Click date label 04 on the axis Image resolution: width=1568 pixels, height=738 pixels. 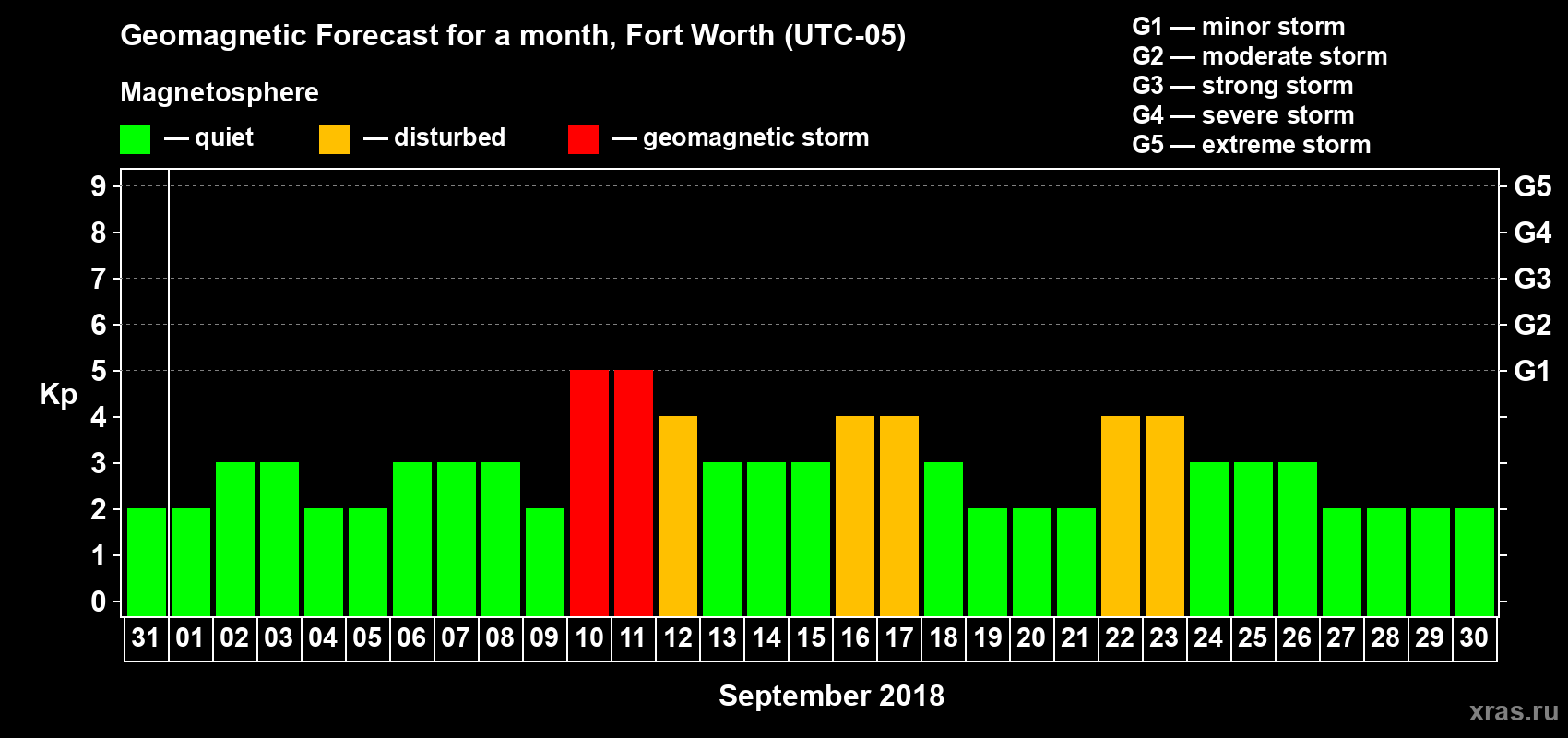click(323, 637)
